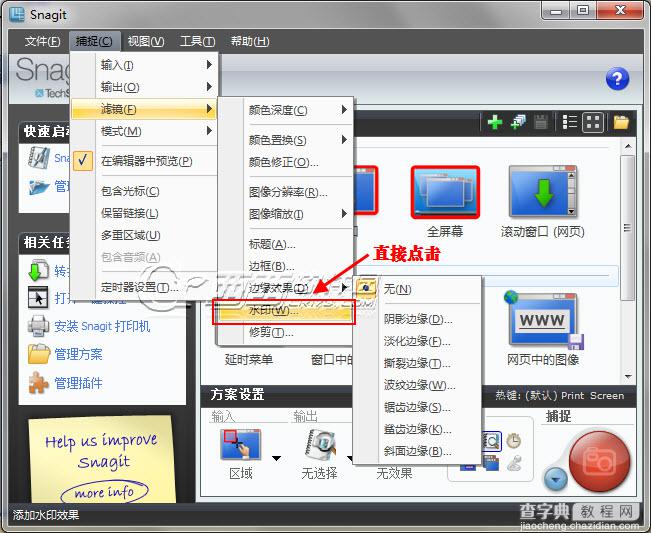Click the green arrow convert images icon
The image size is (651, 533).
[x=38, y=271]
